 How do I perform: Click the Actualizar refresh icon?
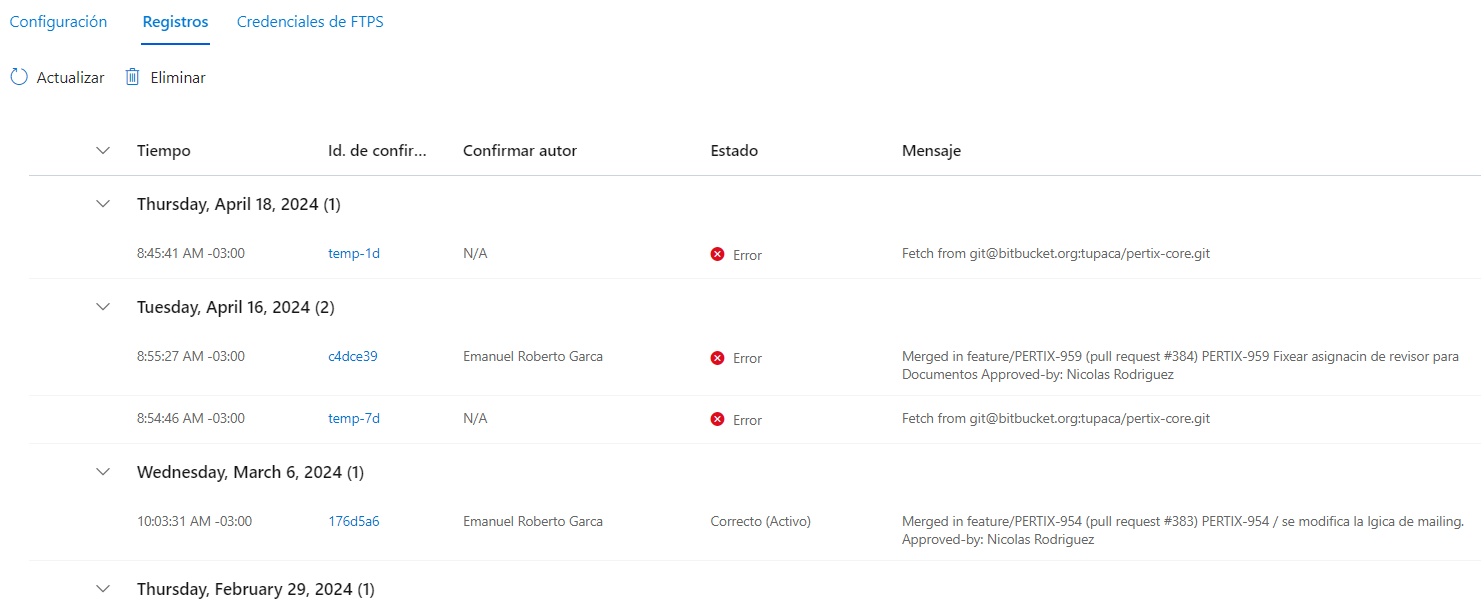click(x=19, y=77)
